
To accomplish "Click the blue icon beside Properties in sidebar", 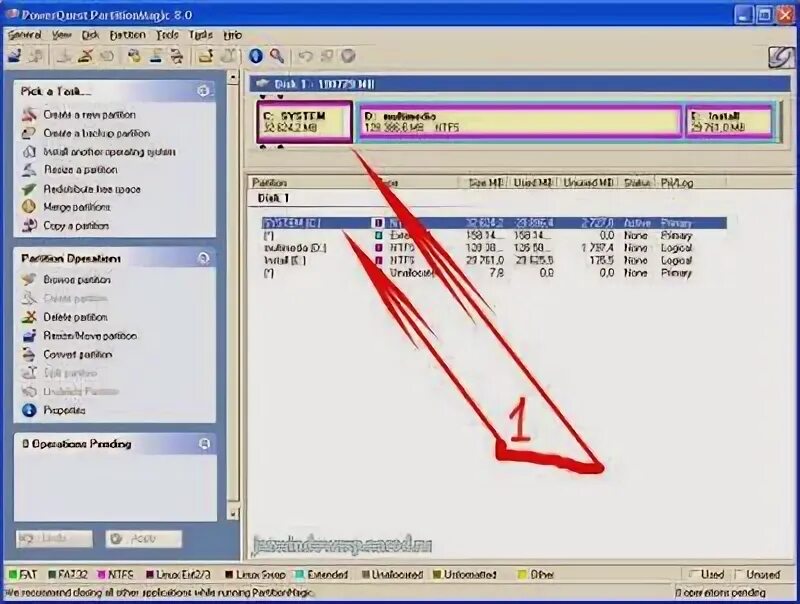I will point(29,410).
